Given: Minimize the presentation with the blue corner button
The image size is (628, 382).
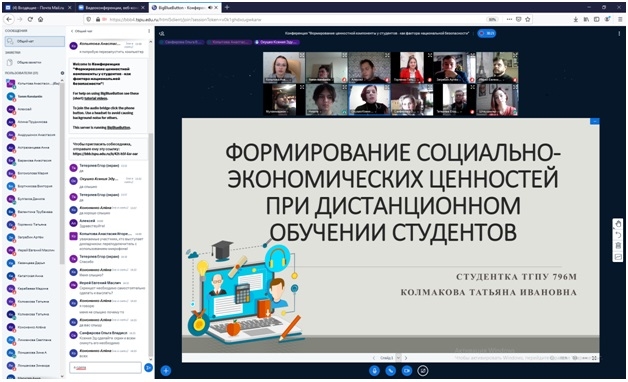Looking at the screenshot, I should (595, 121).
